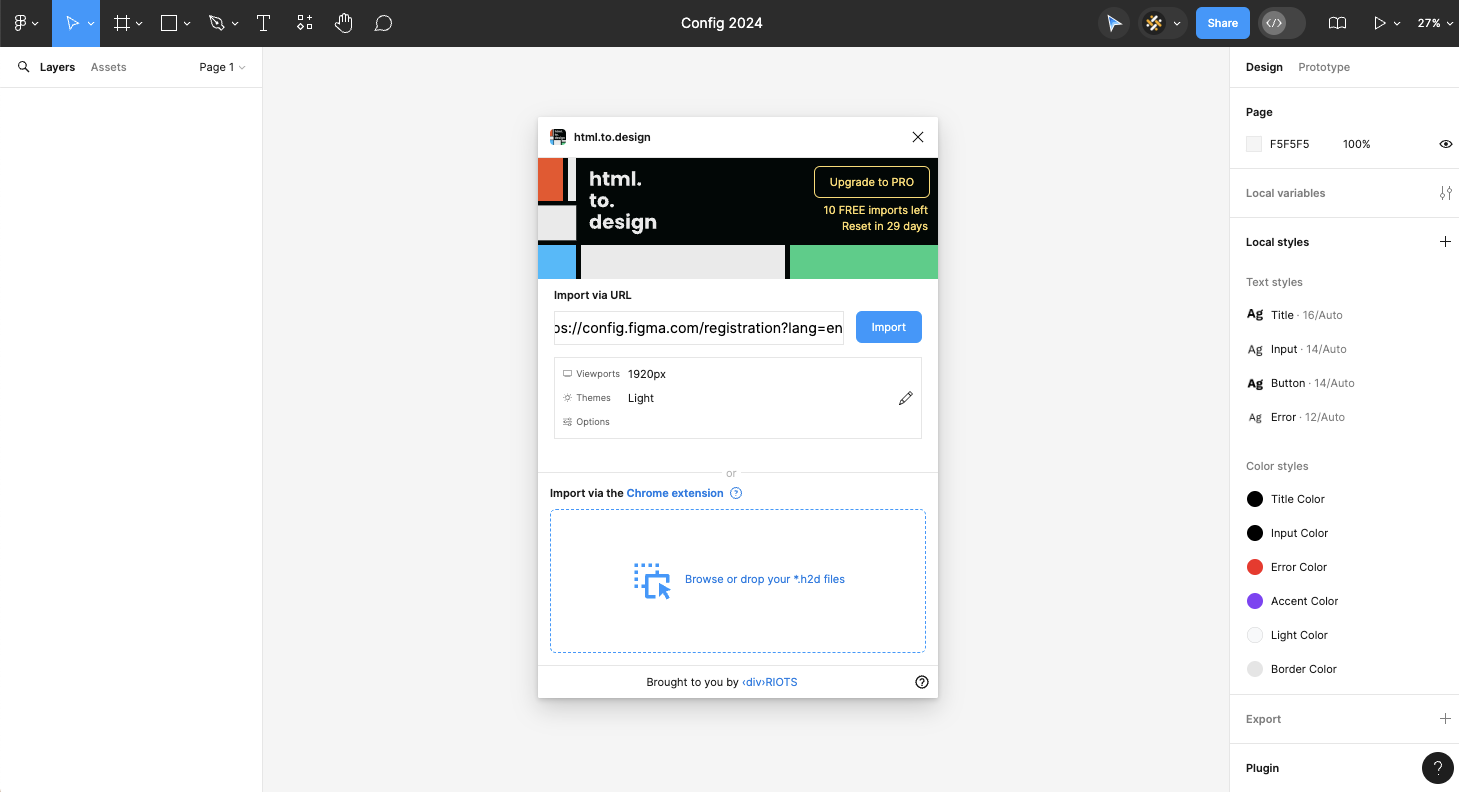Select the Pen tool
This screenshot has height=792, width=1459.
point(217,23)
